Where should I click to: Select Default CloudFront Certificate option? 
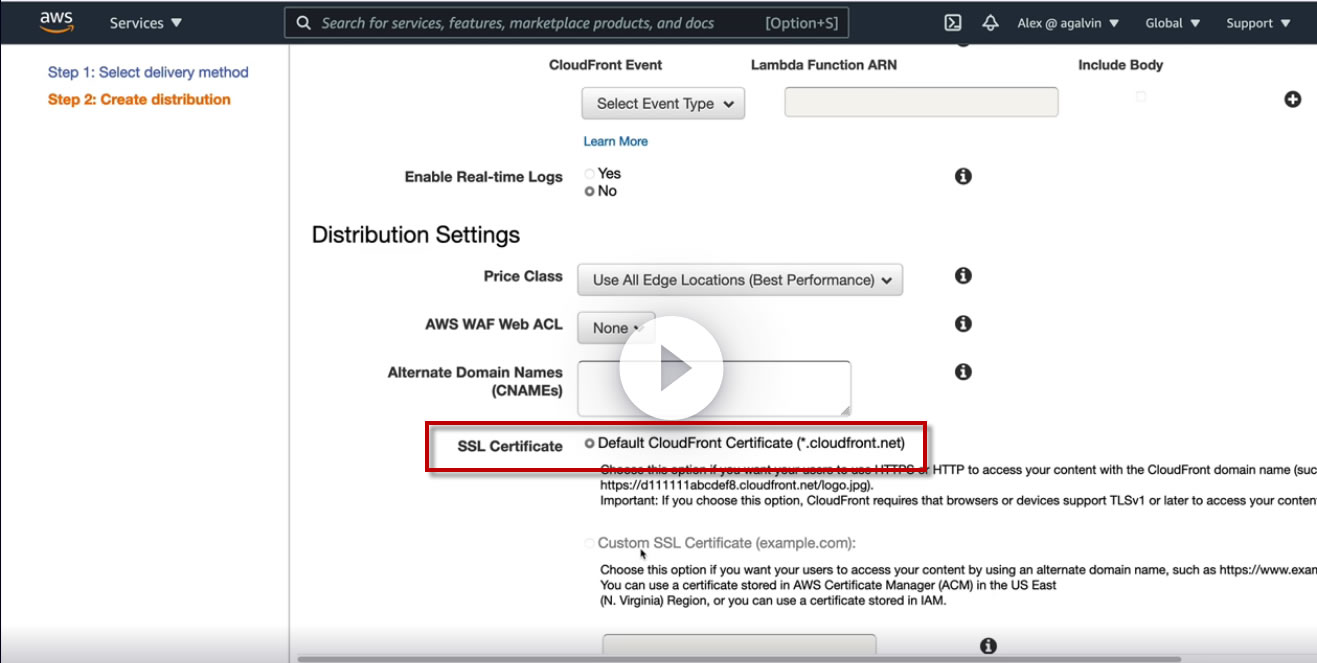[590, 443]
